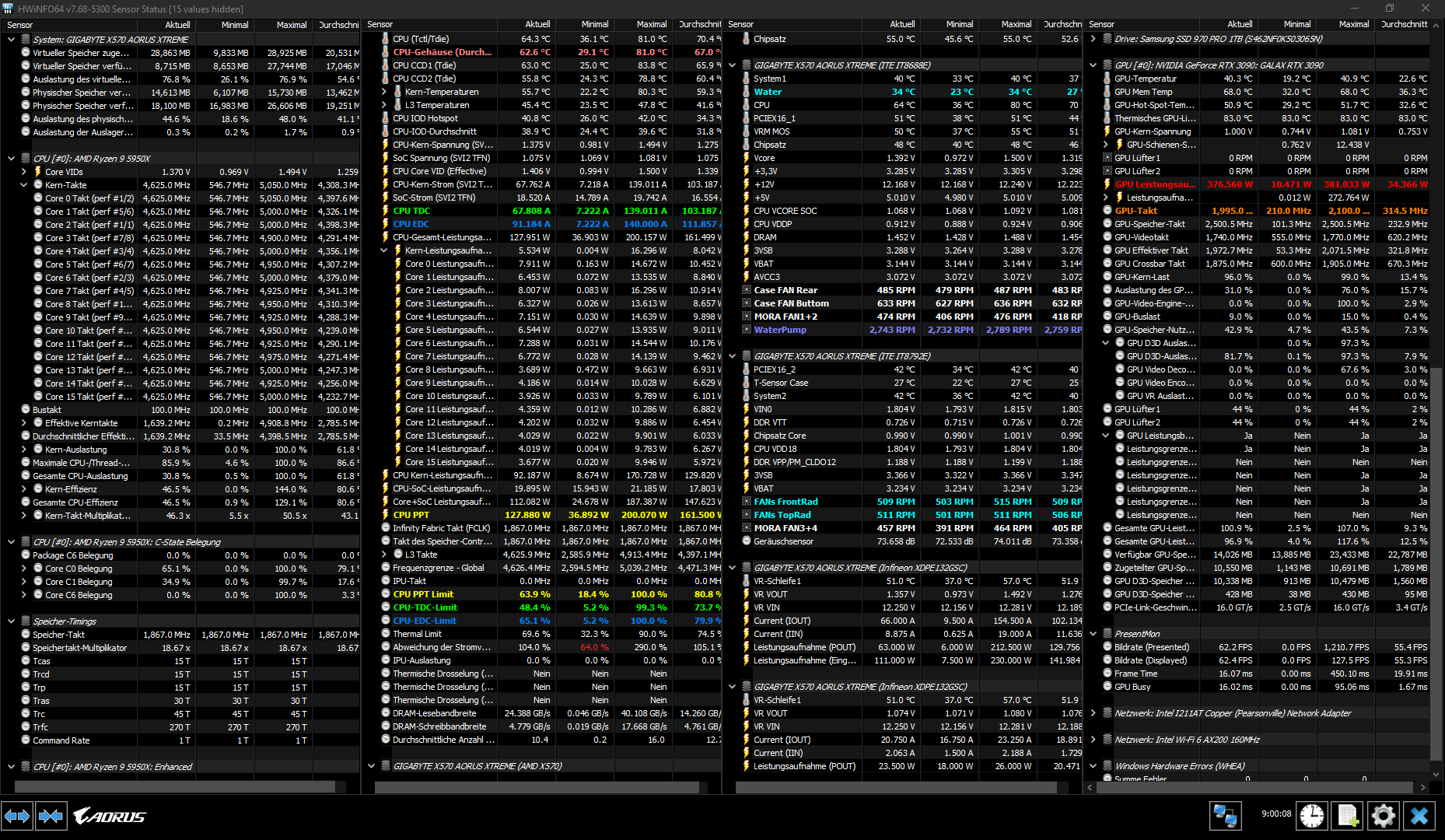Expand Core C0 Belegung
Viewport: 1445px width, 840px height.
click(x=23, y=569)
